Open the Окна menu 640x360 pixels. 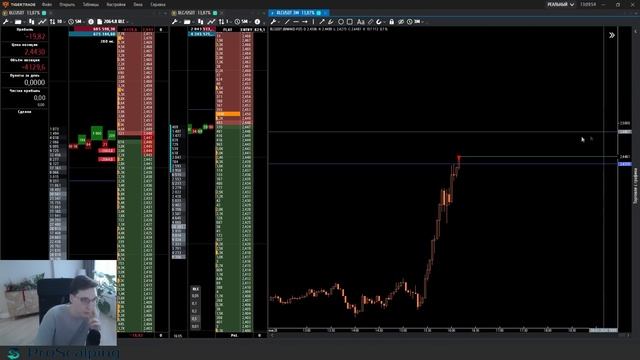click(138, 4)
